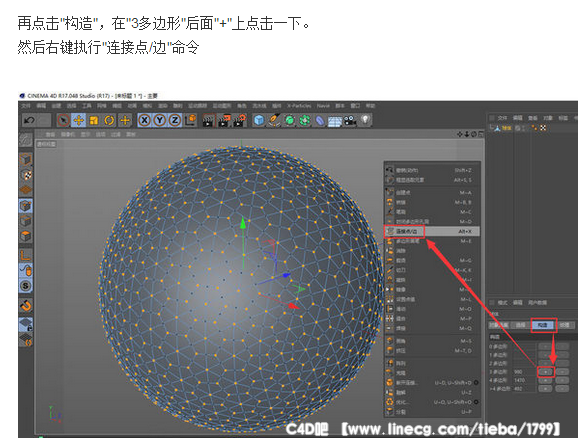Choose the M~S bevel entry

point(432,341)
